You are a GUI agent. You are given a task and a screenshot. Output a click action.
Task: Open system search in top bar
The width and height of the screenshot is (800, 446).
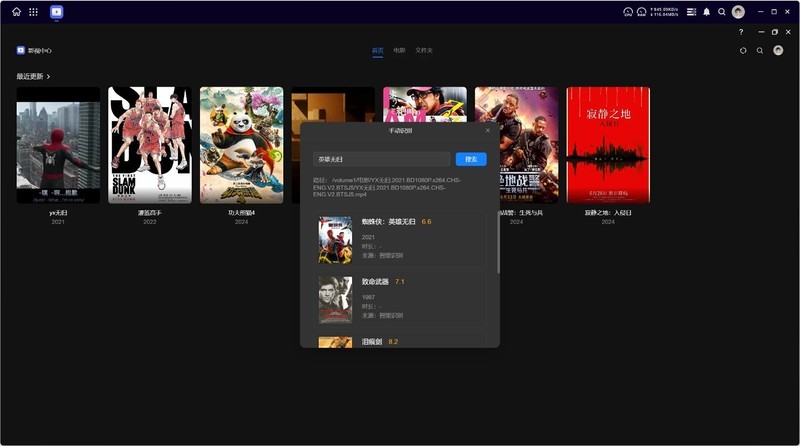pyautogui.click(x=721, y=12)
